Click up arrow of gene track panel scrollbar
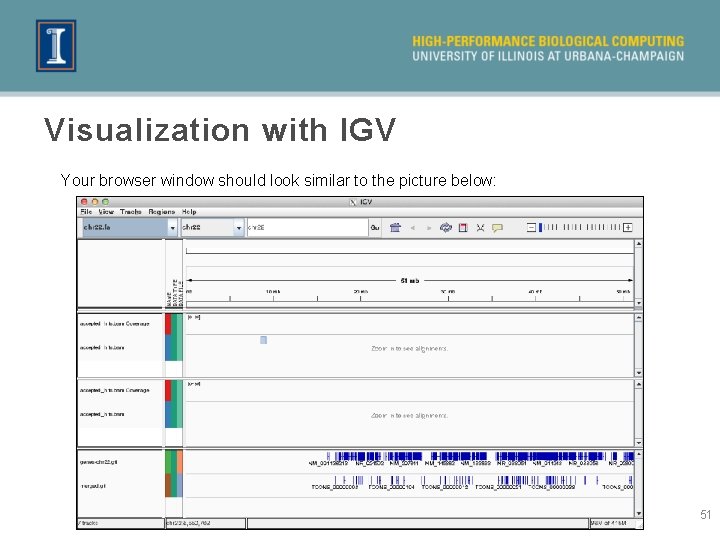Viewport: 720px width, 540px height. point(638,454)
